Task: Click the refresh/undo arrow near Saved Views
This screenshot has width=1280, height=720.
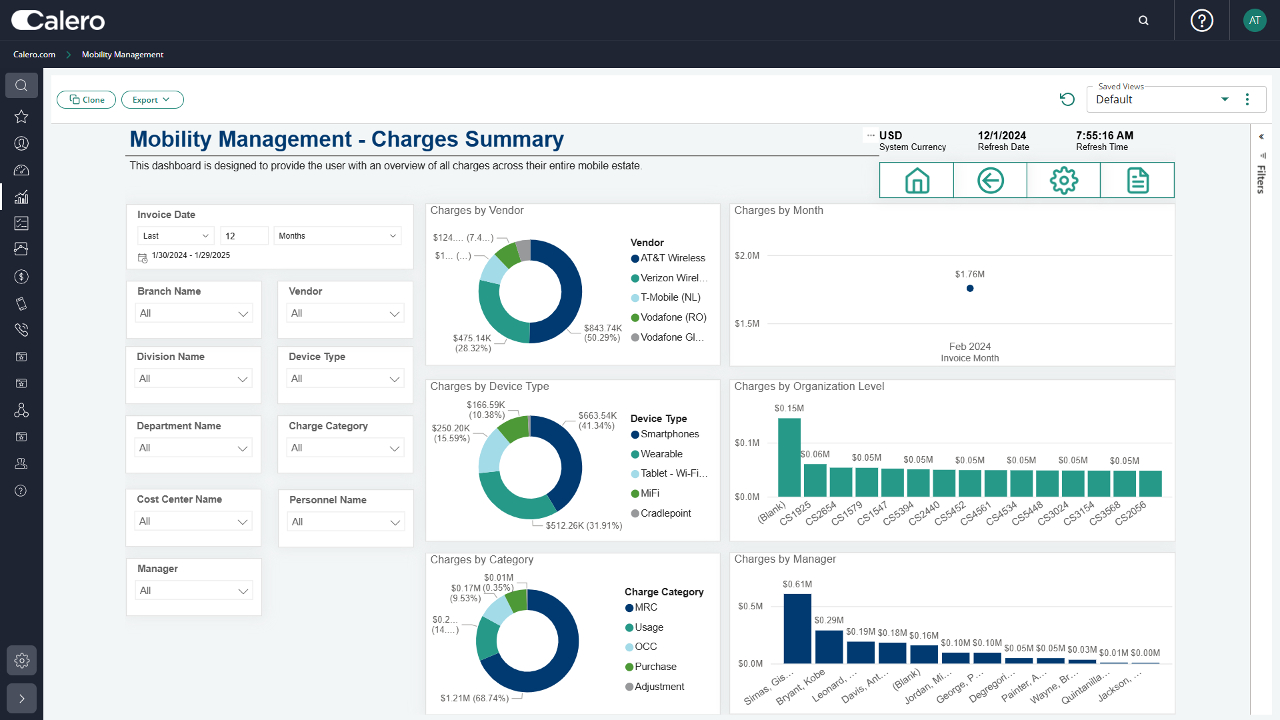Action: [x=1067, y=99]
